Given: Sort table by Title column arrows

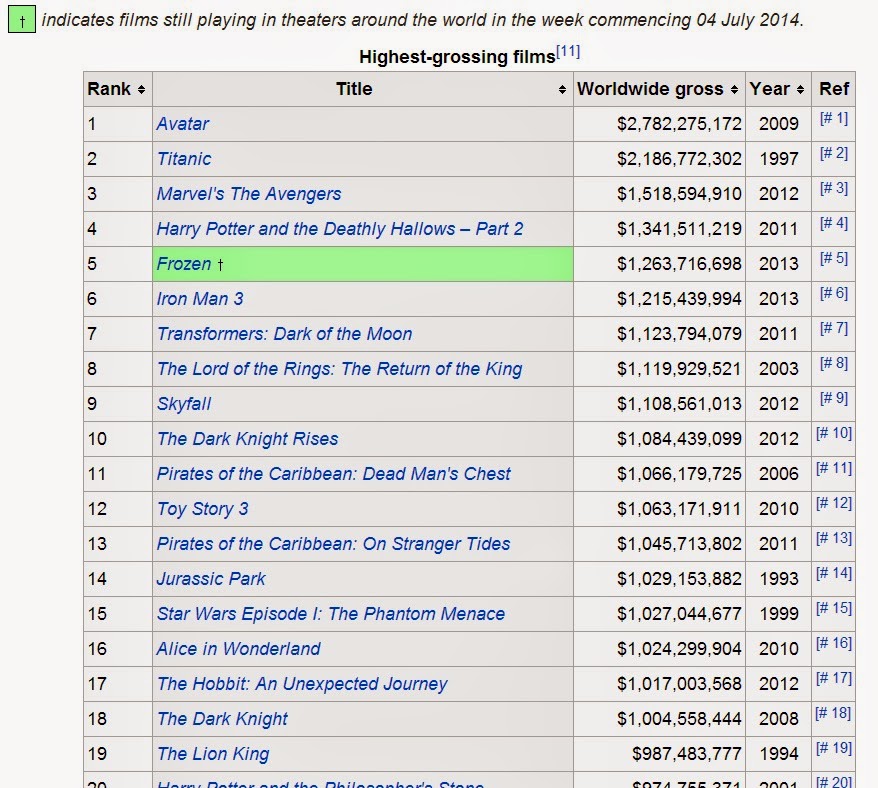Looking at the screenshot, I should coord(562,89).
